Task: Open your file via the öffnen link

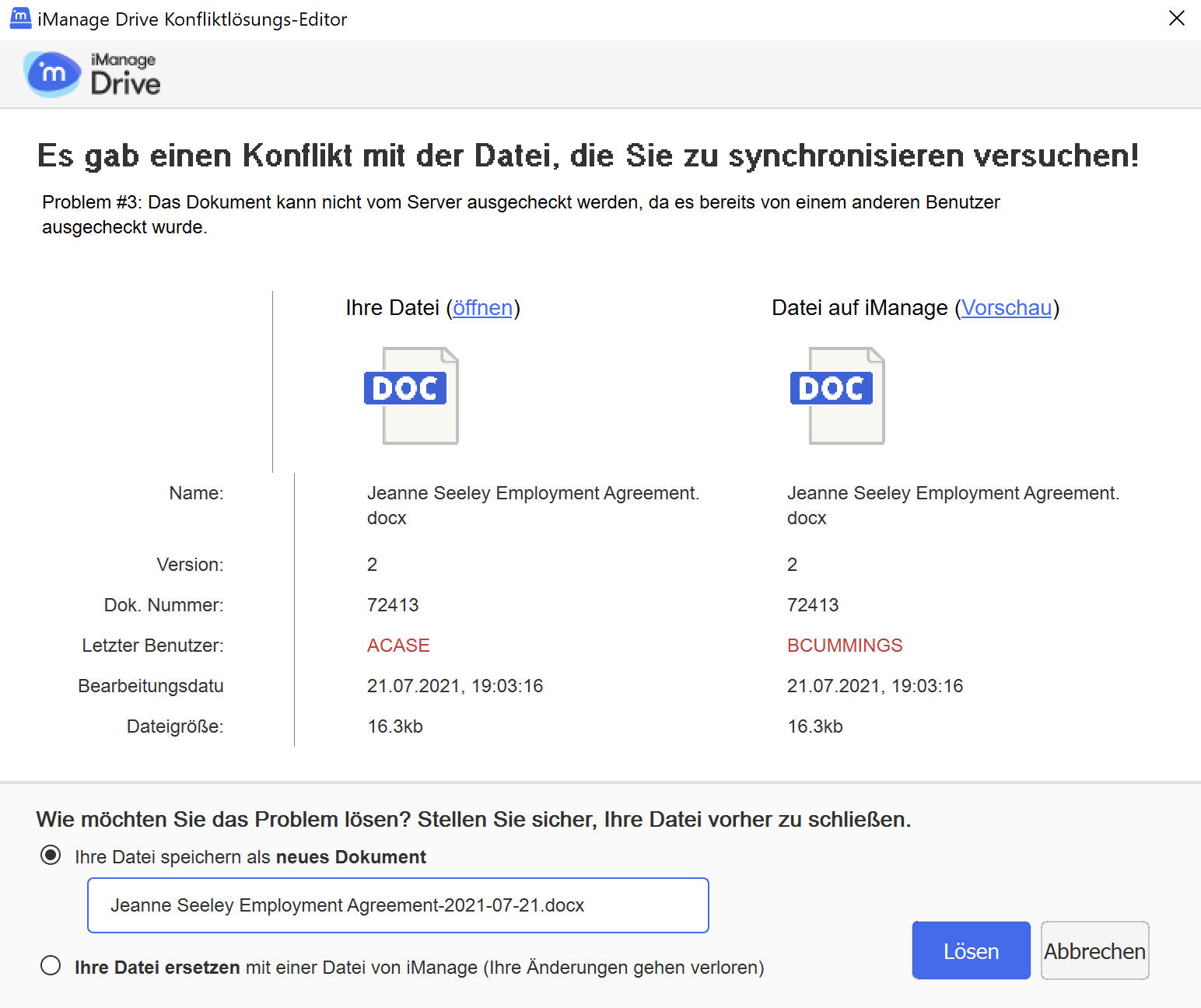Action: point(482,308)
